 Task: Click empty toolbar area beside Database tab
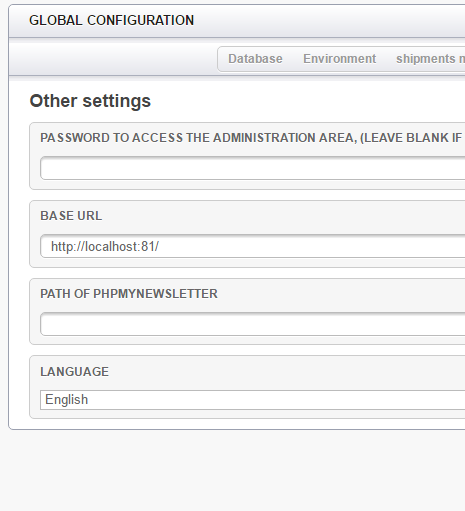(x=113, y=59)
